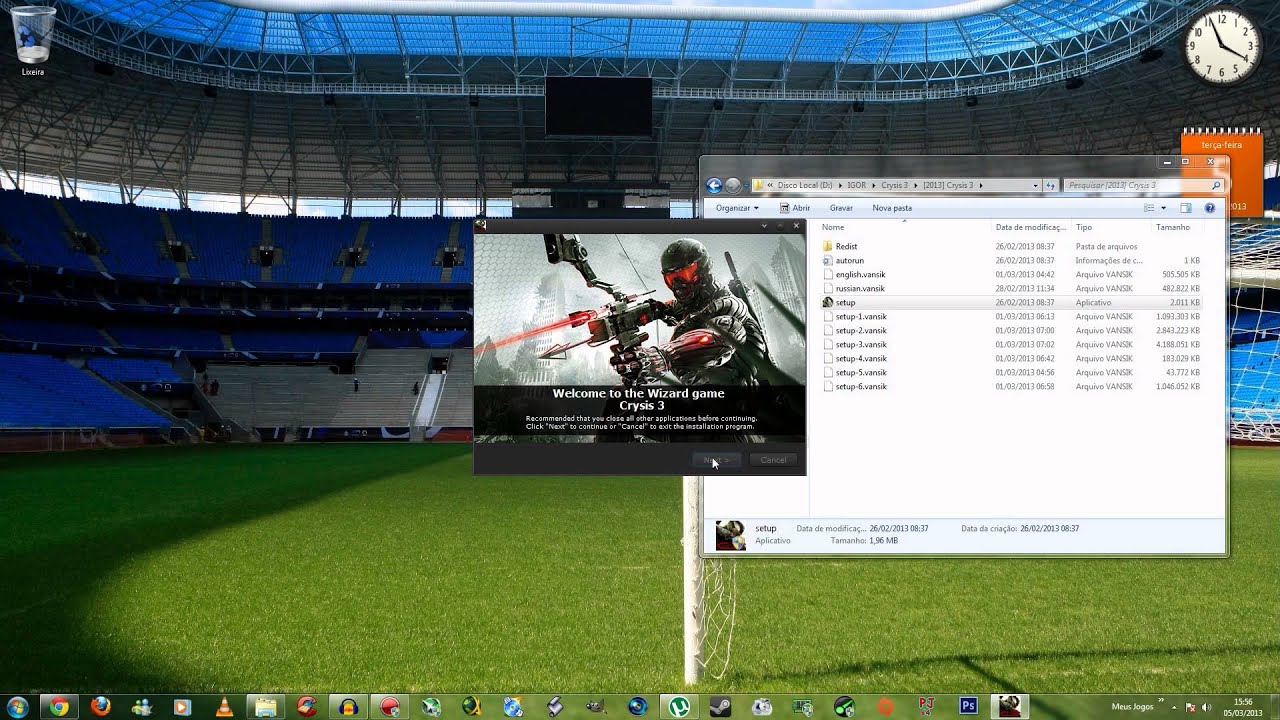Navigate to Crysis 3 breadcrumb folder
This screenshot has height=720, width=1280.
click(x=895, y=185)
